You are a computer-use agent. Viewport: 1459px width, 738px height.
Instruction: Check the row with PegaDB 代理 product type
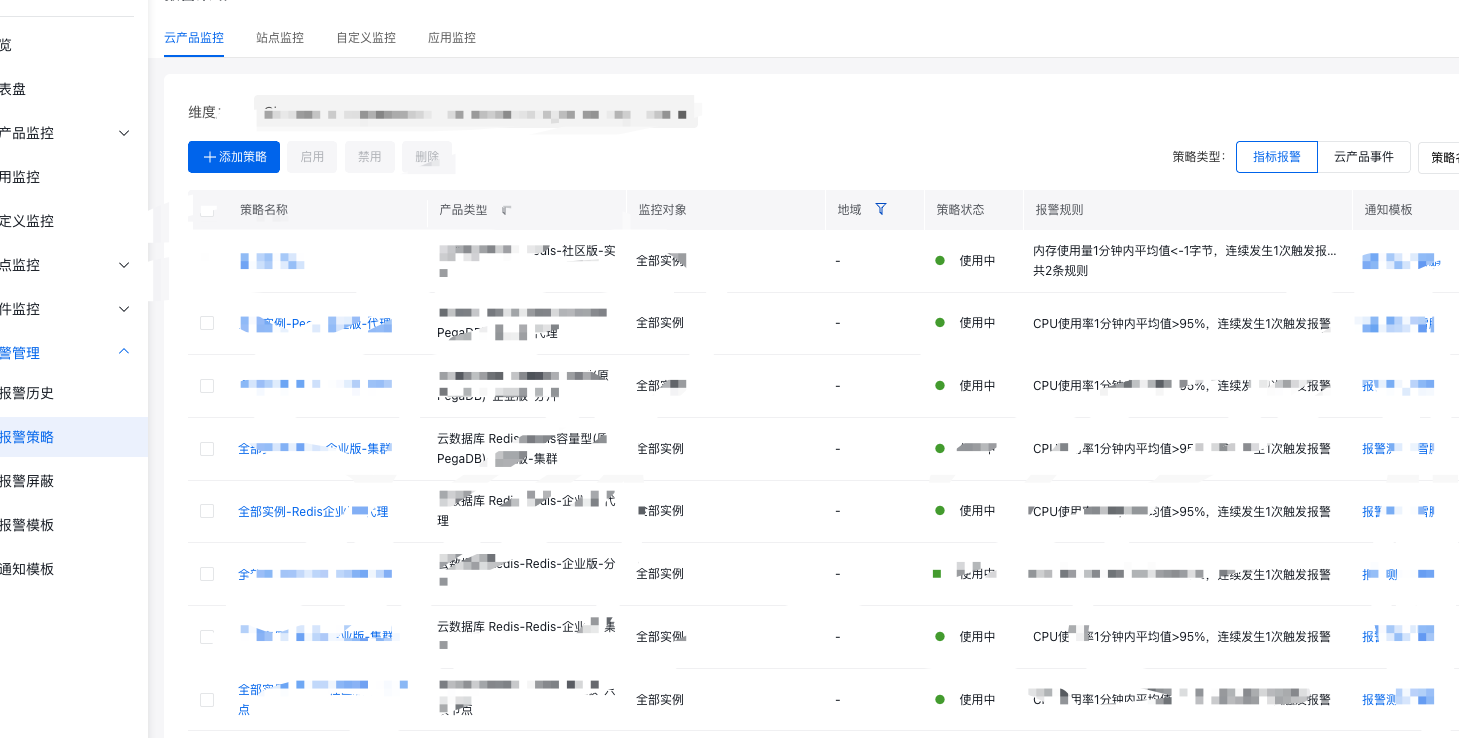[207, 323]
